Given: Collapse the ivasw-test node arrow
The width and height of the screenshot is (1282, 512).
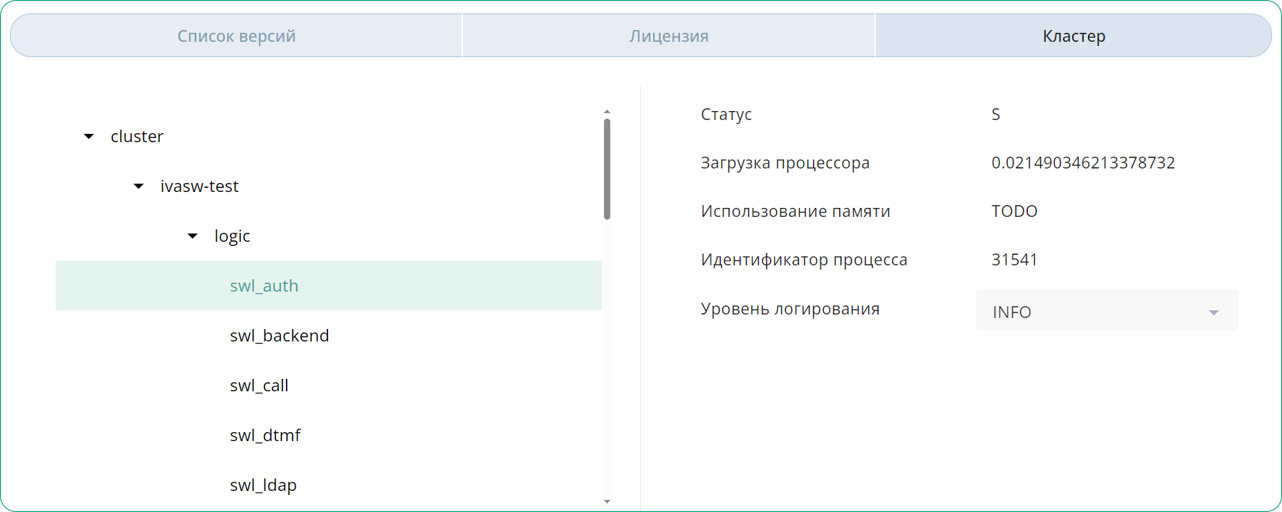Looking at the screenshot, I should tap(139, 186).
